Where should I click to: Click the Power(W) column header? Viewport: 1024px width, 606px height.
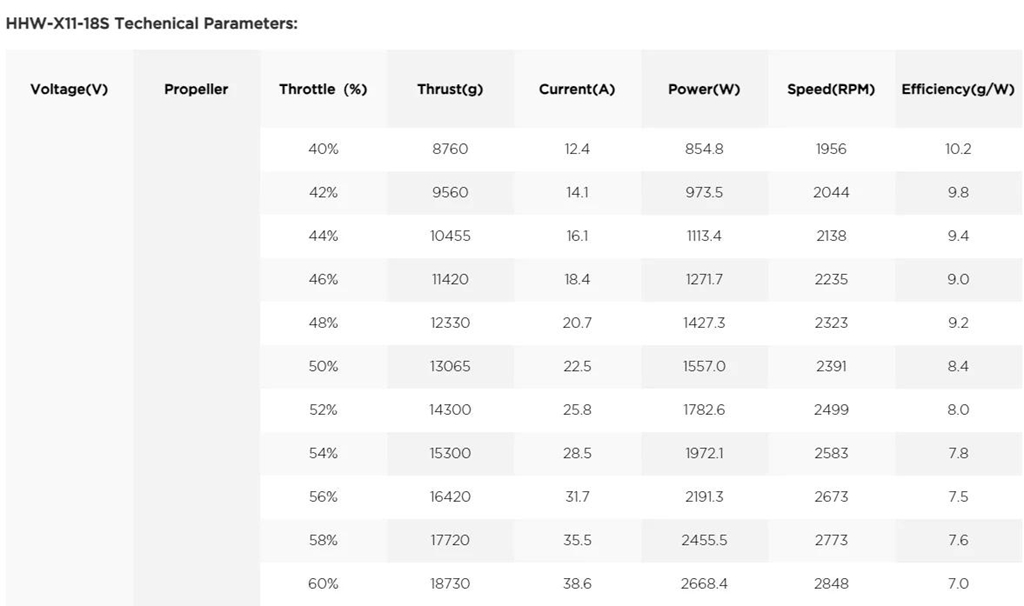[704, 89]
